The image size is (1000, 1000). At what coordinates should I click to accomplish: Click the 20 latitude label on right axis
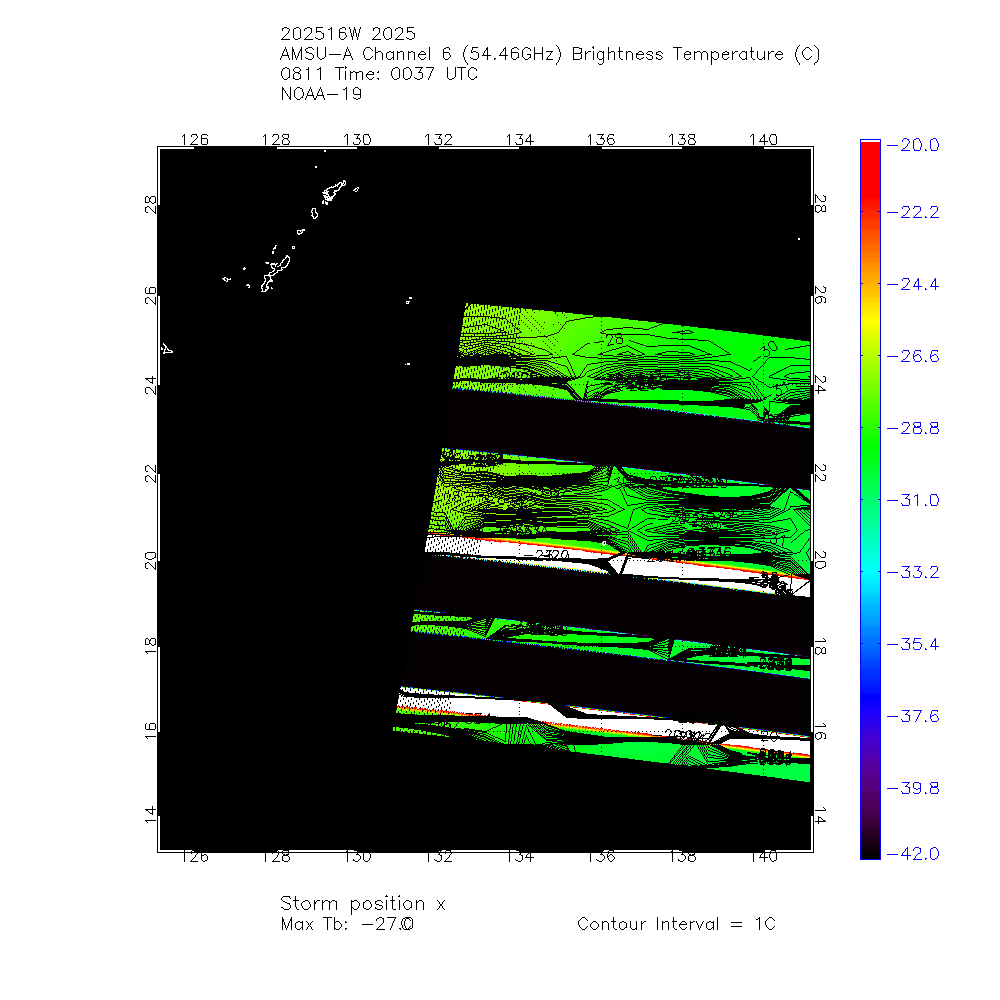(821, 561)
